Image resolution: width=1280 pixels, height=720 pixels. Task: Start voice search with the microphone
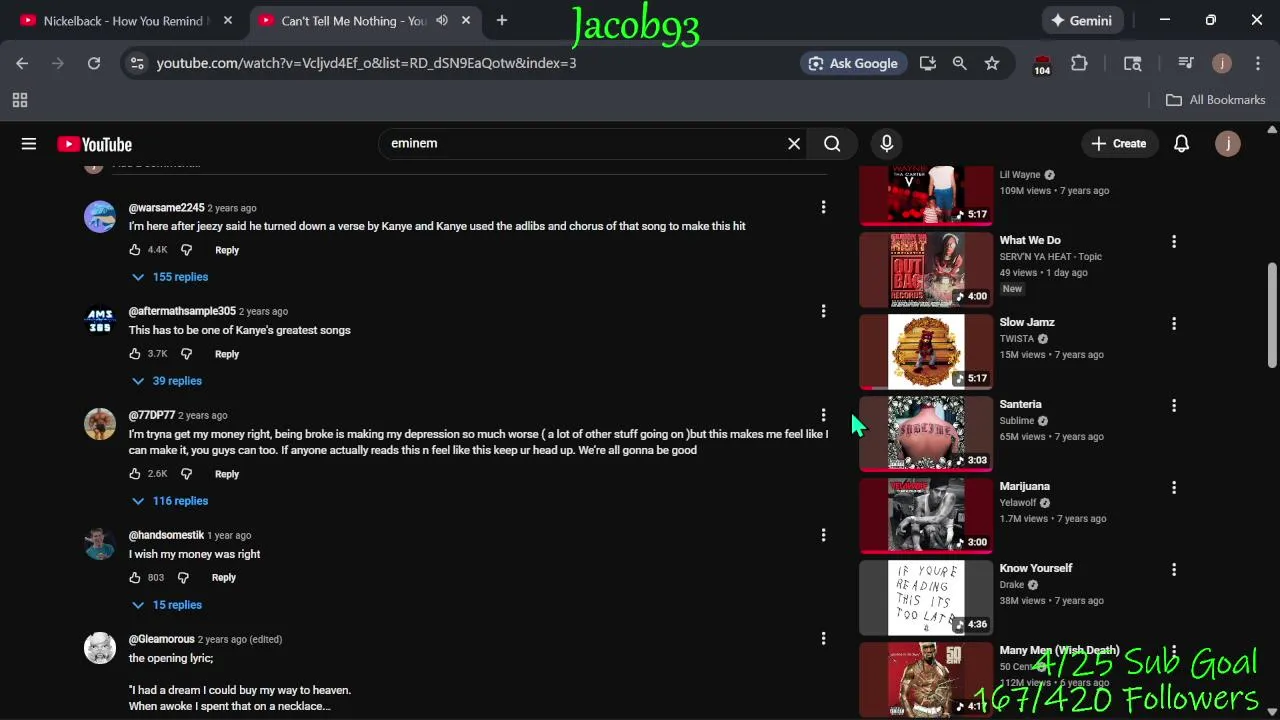886,144
